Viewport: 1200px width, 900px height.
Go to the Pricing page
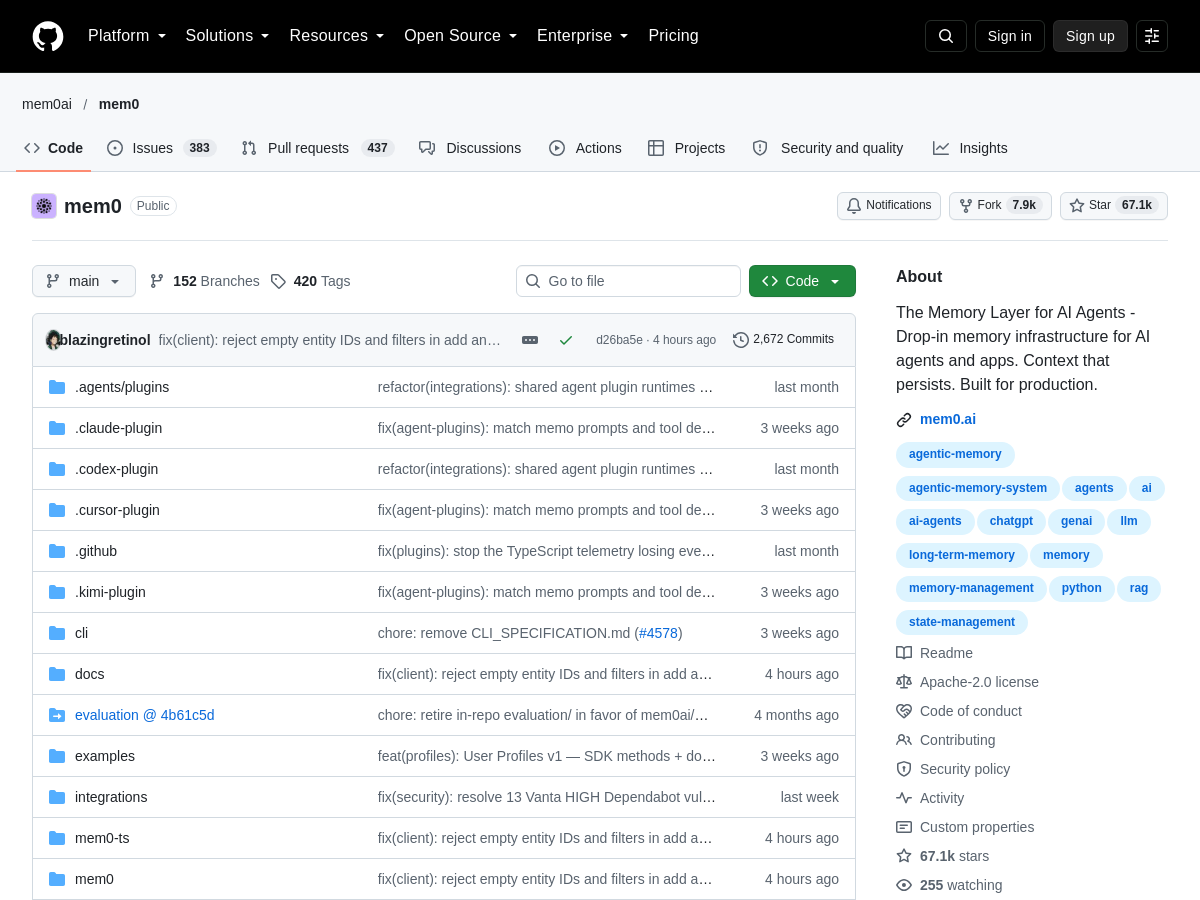[x=674, y=36]
